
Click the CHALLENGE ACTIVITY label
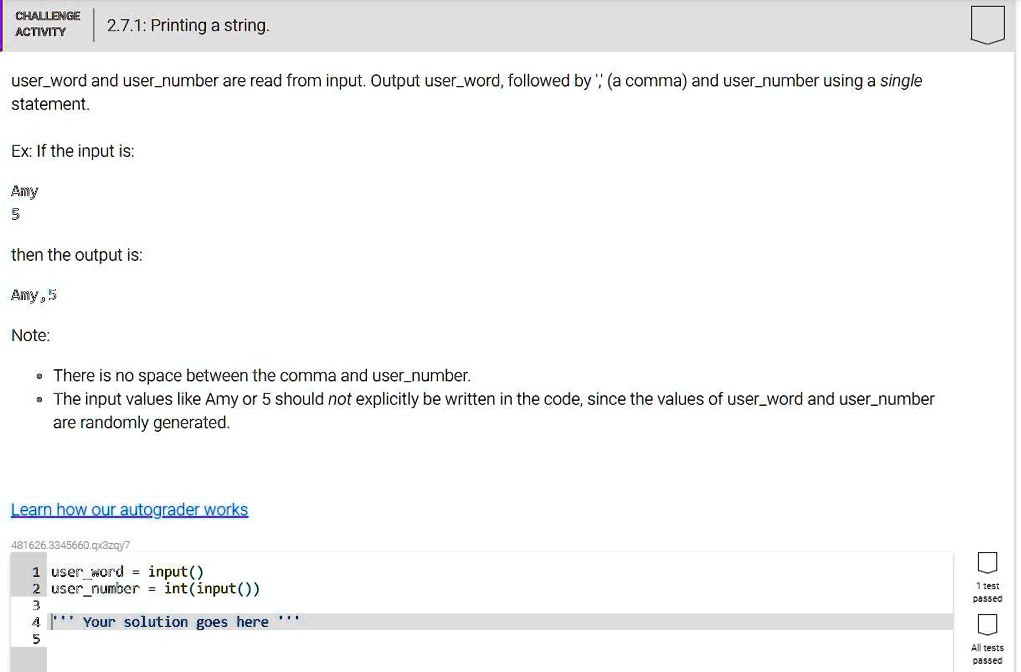48,24
